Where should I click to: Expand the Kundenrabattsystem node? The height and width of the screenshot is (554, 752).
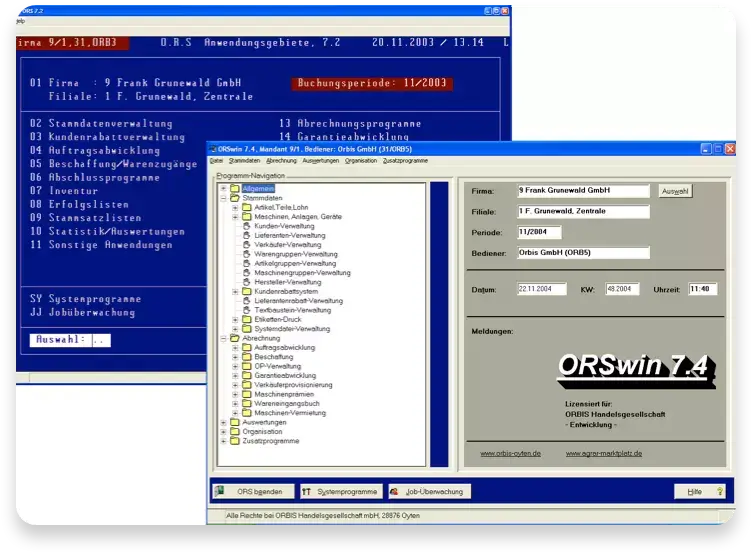click(x=235, y=291)
